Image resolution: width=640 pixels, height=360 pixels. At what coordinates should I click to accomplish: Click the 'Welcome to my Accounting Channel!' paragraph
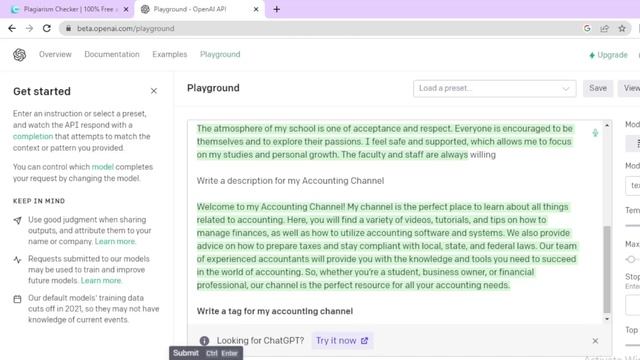coord(387,246)
